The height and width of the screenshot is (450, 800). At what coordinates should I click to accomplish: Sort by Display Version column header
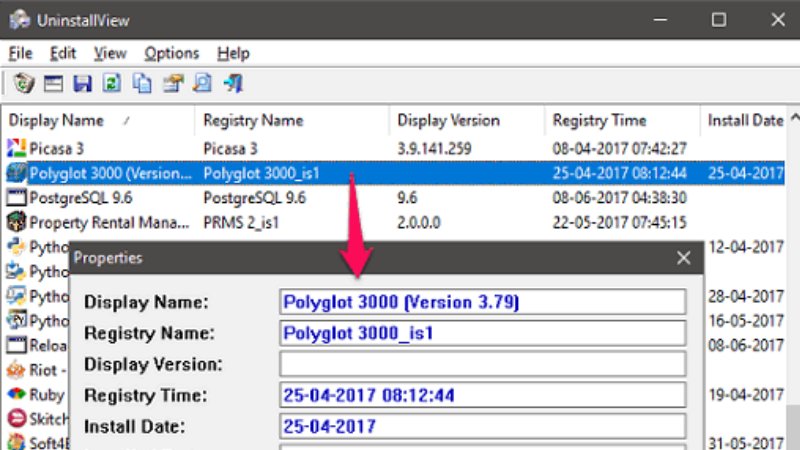click(x=448, y=120)
